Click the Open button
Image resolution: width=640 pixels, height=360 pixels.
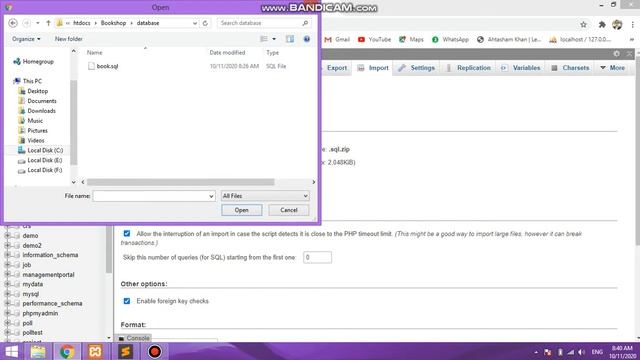(242, 210)
